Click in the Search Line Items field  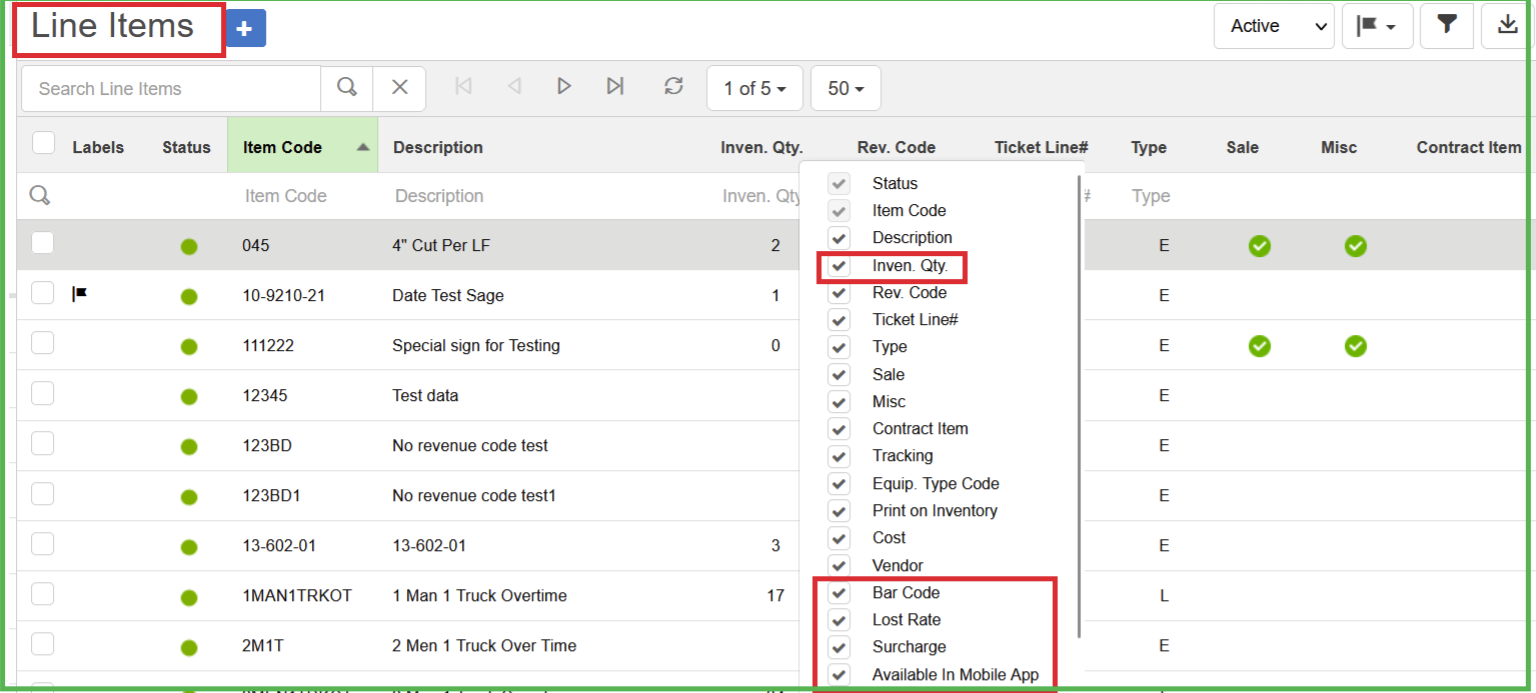click(170, 89)
